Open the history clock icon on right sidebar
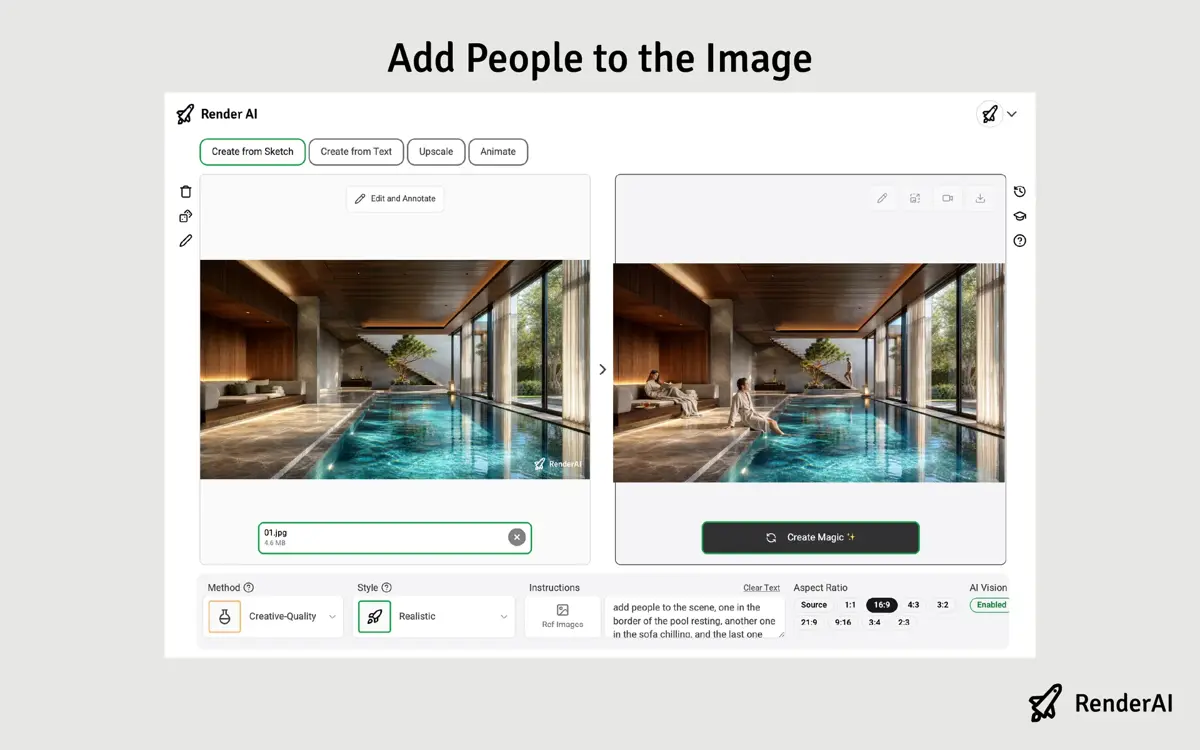 (1019, 192)
